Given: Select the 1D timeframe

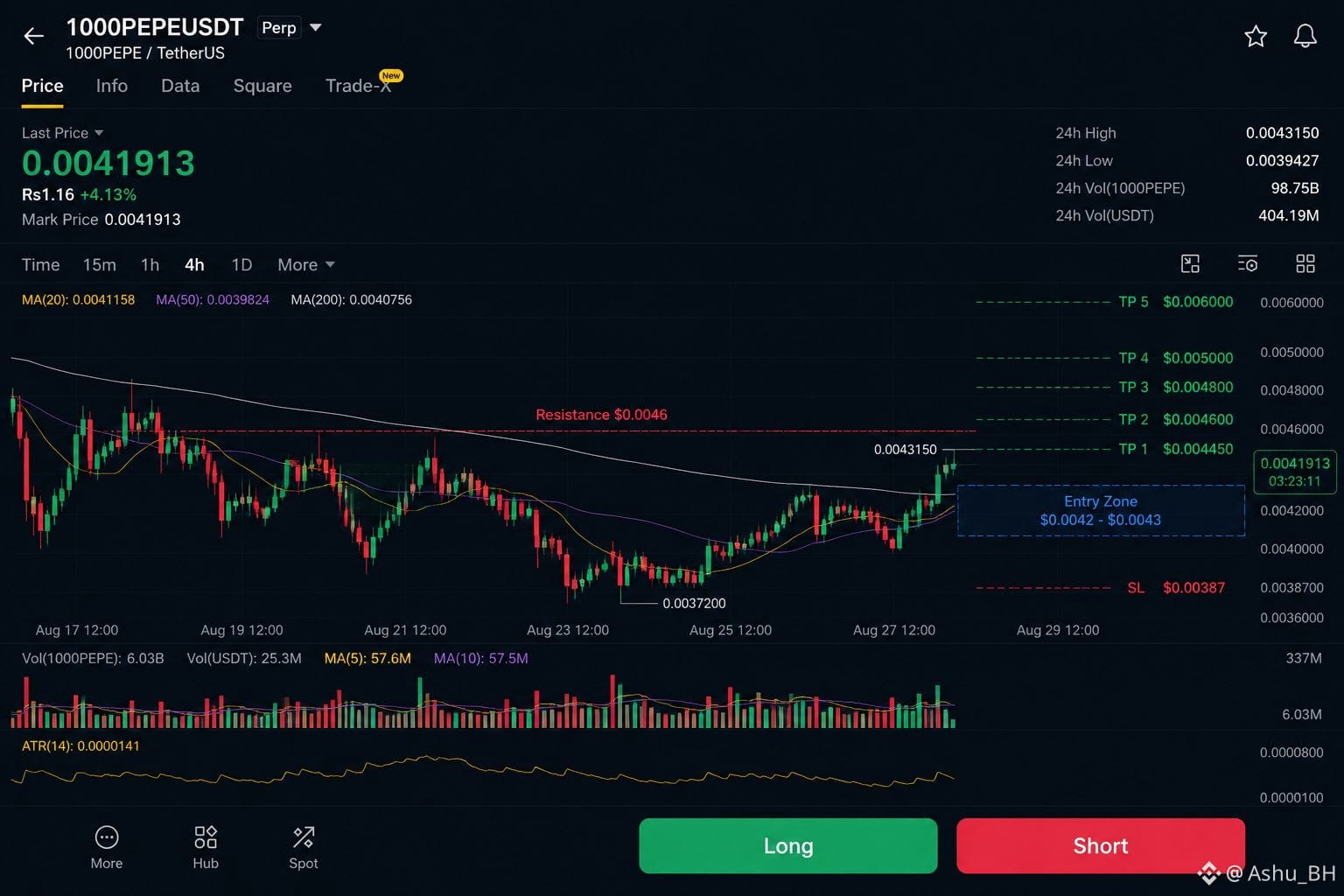Looking at the screenshot, I should [x=241, y=265].
